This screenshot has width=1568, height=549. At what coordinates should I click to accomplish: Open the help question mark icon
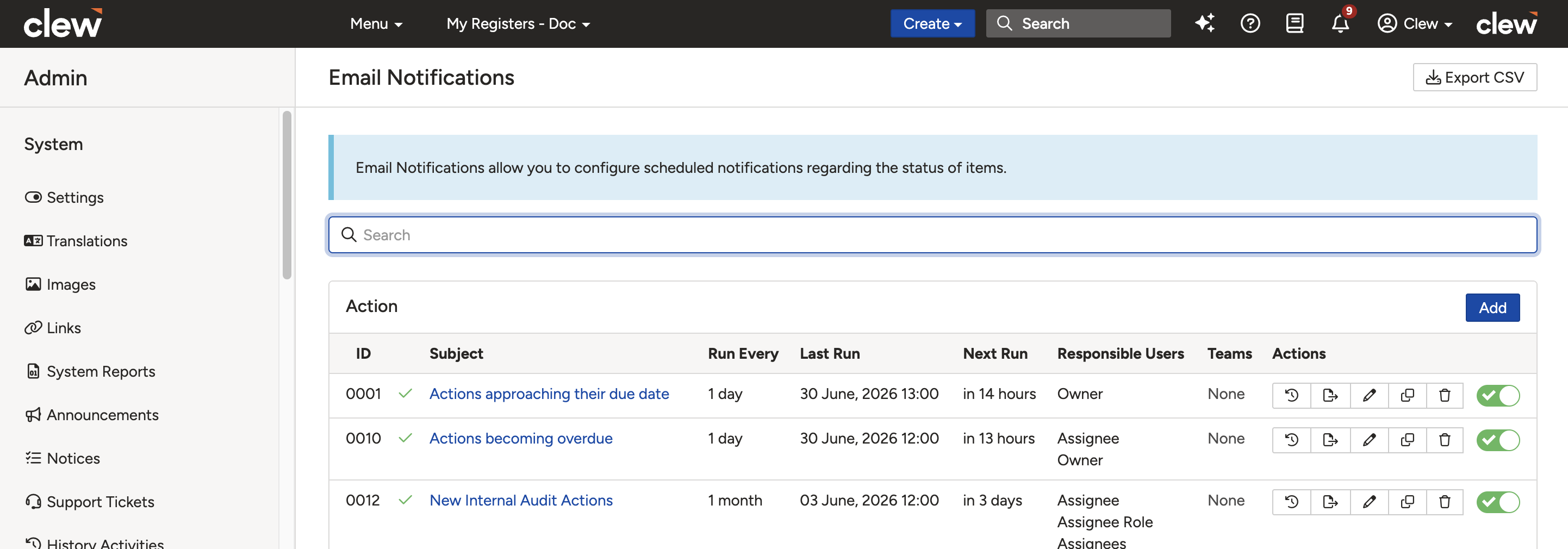1249,24
